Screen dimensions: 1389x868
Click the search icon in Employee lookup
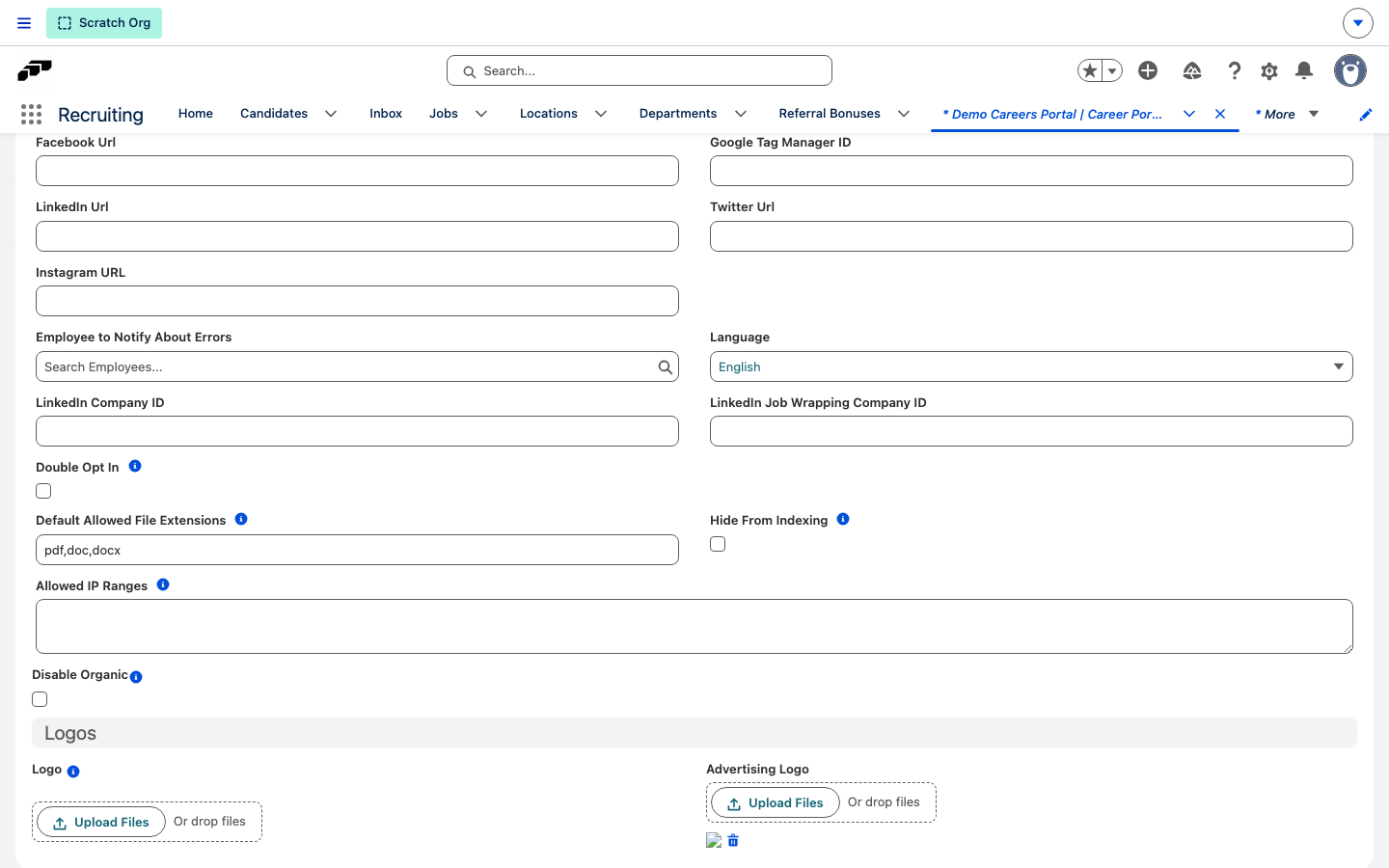[666, 366]
